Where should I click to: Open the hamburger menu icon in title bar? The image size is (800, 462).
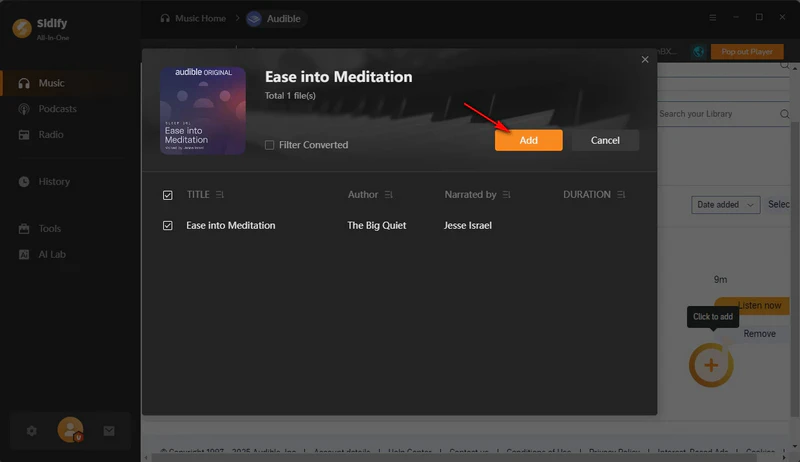[x=713, y=18]
